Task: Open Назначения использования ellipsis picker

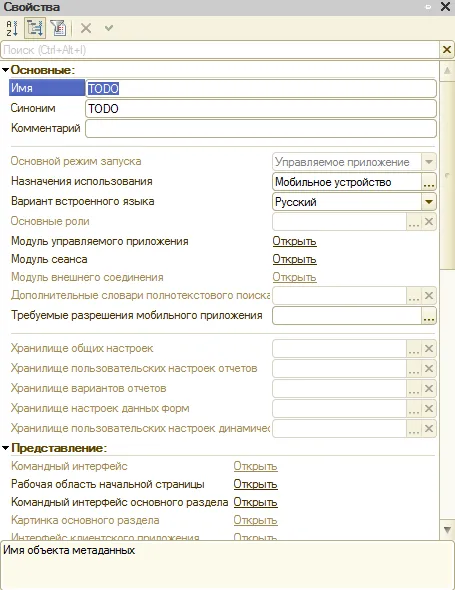Action: (x=429, y=182)
